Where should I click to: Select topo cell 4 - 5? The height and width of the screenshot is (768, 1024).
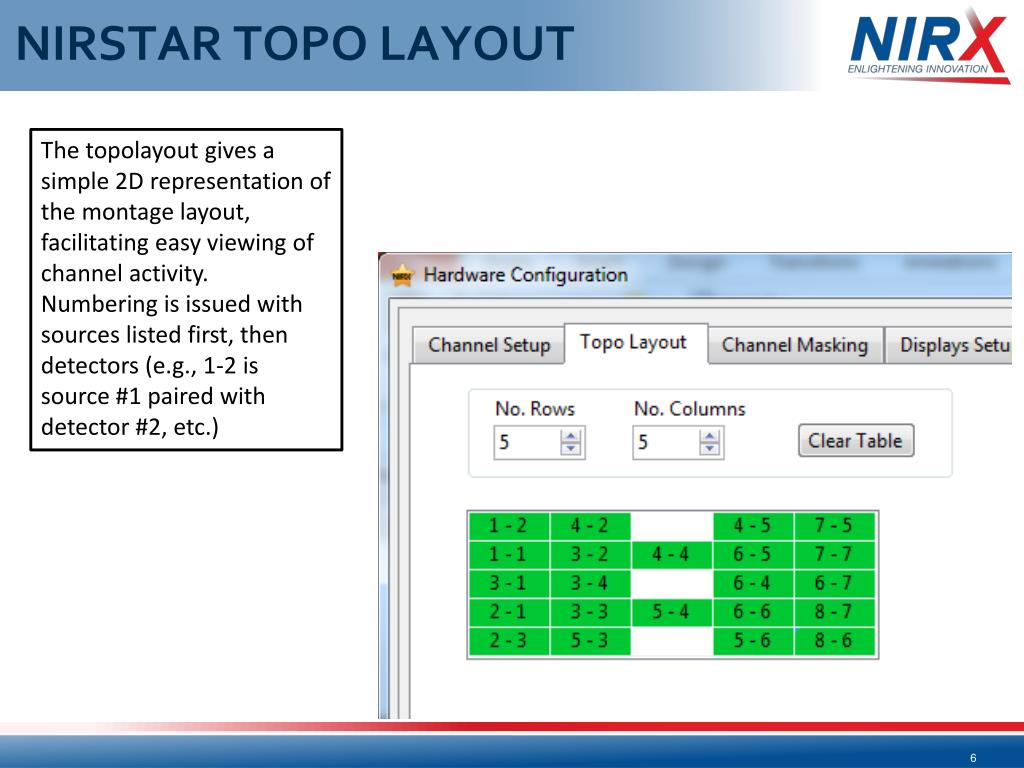pos(753,526)
